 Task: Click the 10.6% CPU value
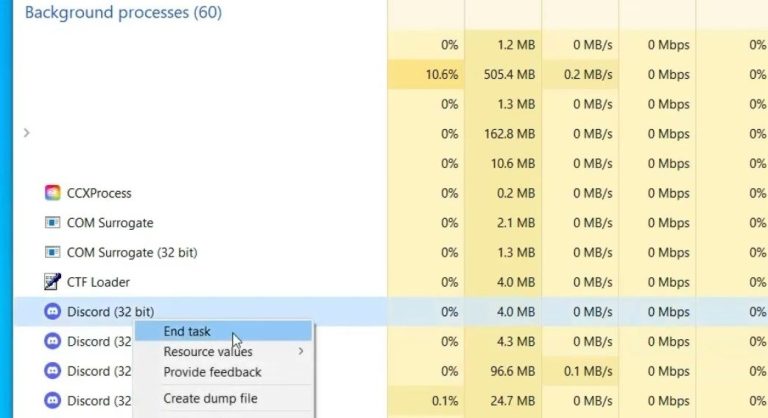pyautogui.click(x=442, y=74)
